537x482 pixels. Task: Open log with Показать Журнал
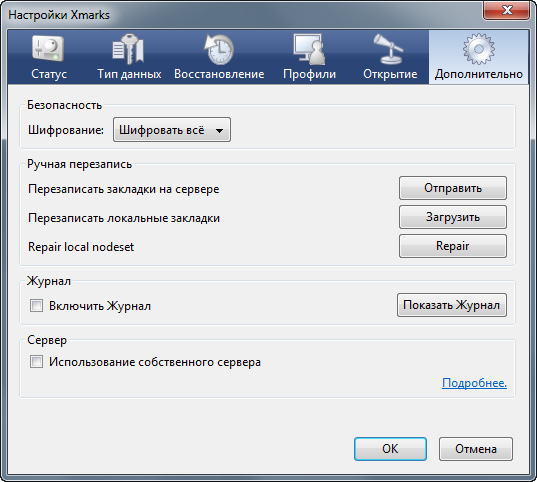click(x=452, y=305)
